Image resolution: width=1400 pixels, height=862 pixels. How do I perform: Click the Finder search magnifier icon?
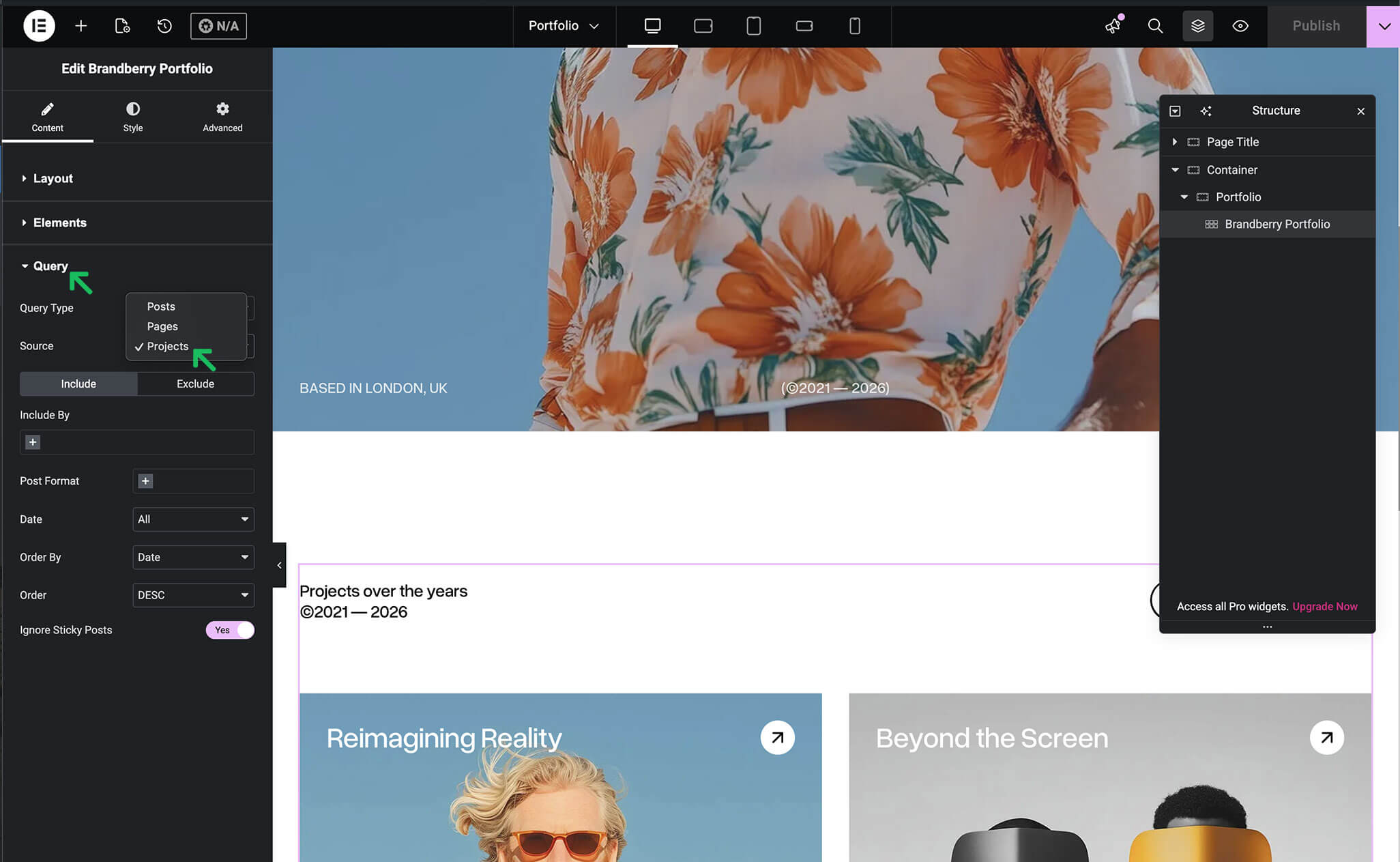click(1154, 26)
